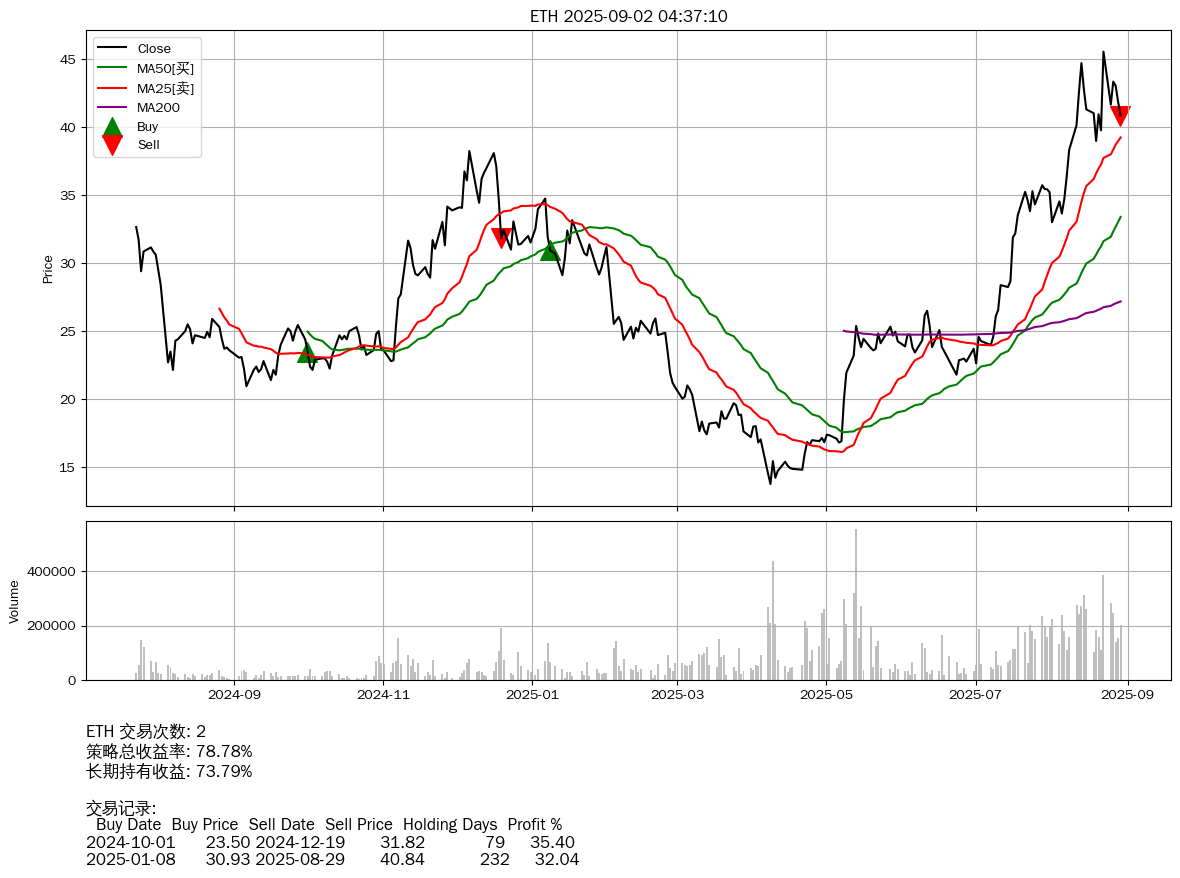This screenshot has width=1180, height=878.
Task: Click the black Close line sample in the legend
Action: pos(112,49)
